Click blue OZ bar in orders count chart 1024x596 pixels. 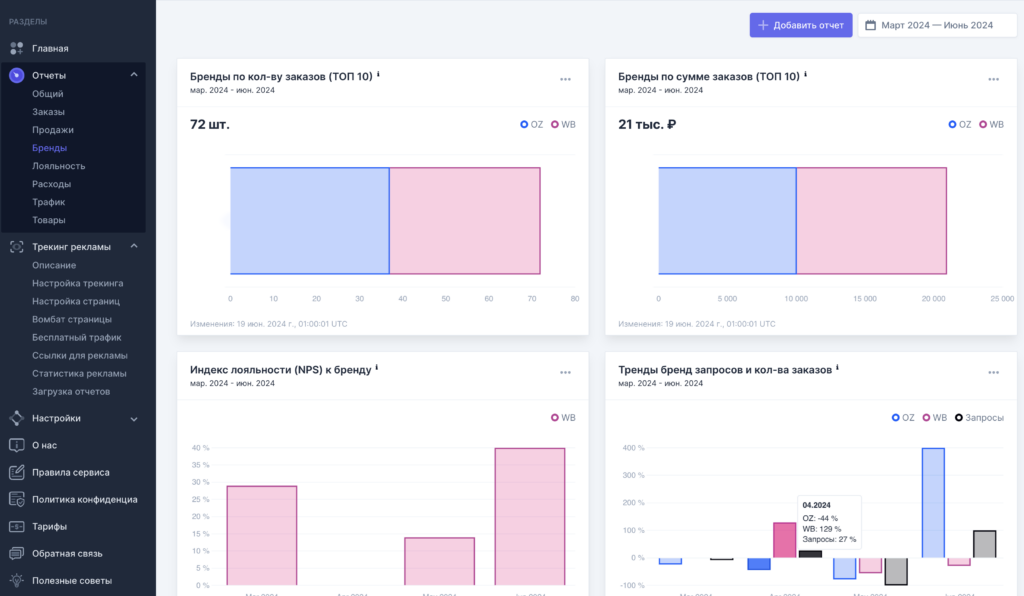coord(310,221)
